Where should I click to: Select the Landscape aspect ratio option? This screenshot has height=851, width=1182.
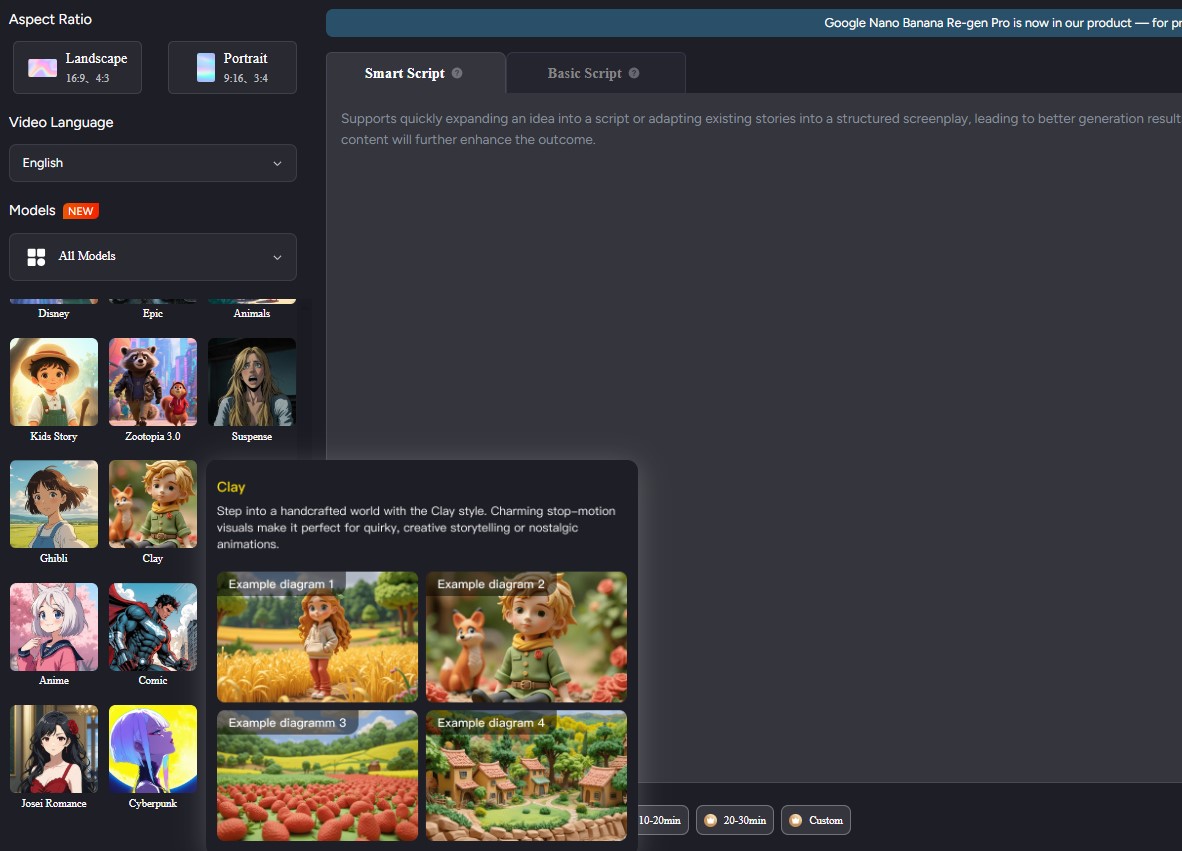click(x=77, y=67)
